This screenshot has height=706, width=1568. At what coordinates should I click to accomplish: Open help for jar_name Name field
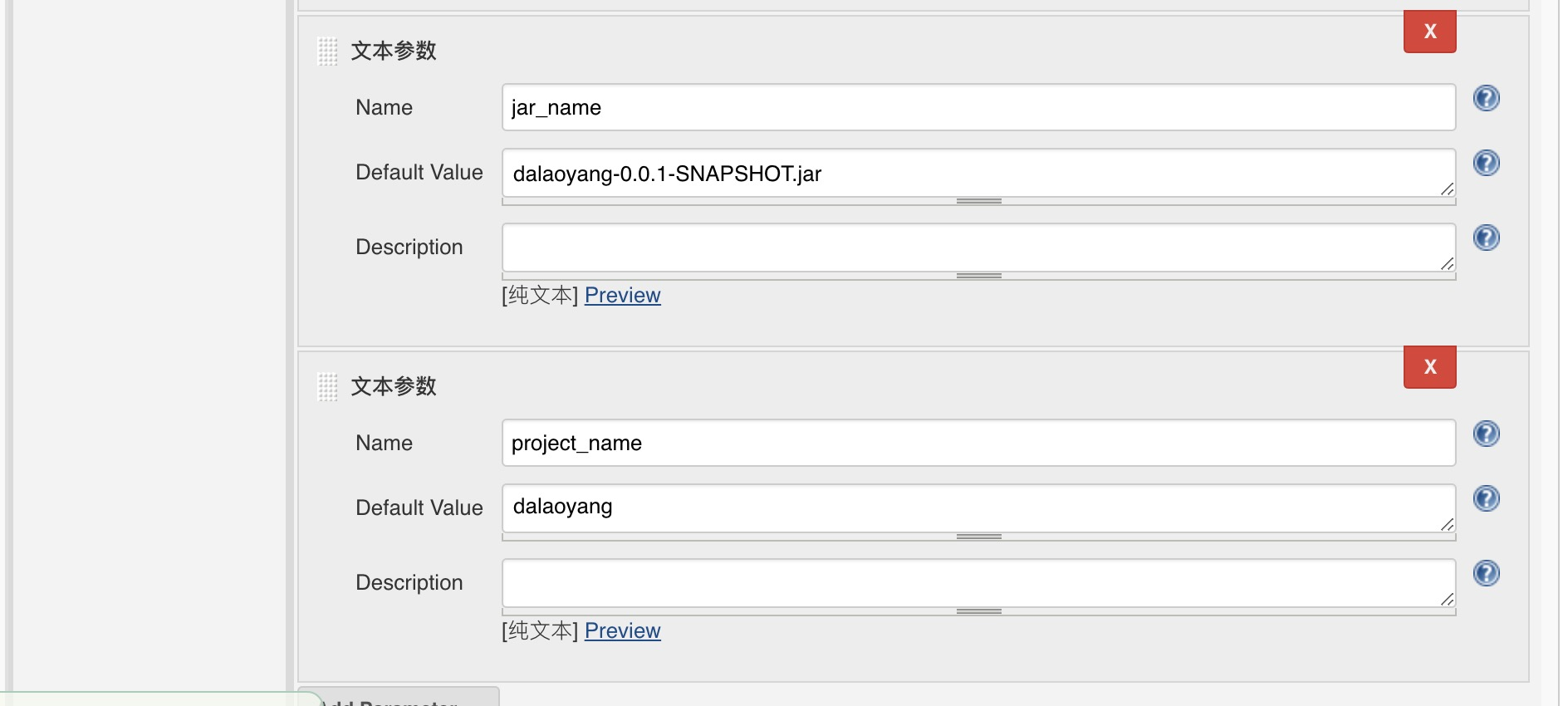click(1486, 98)
